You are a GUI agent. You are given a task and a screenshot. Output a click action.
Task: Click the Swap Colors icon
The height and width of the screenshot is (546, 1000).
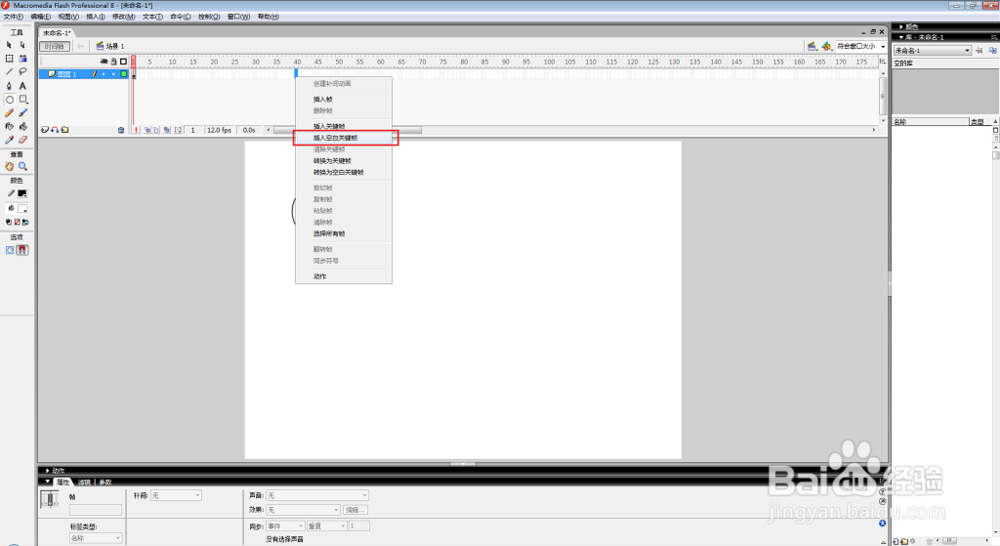[25, 222]
